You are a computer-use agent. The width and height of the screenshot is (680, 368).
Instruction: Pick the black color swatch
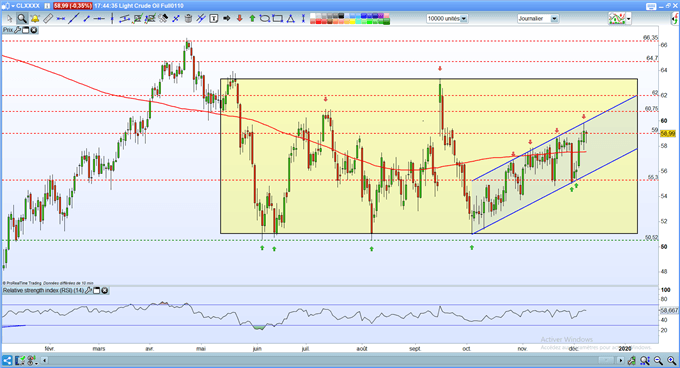click(x=341, y=16)
